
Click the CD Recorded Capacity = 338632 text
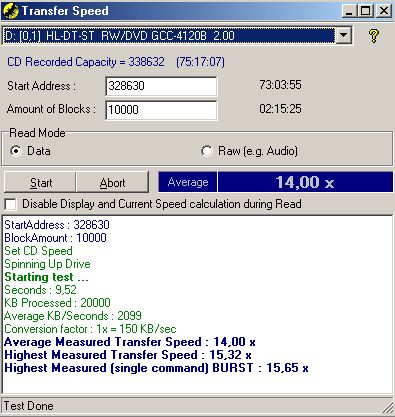86,62
